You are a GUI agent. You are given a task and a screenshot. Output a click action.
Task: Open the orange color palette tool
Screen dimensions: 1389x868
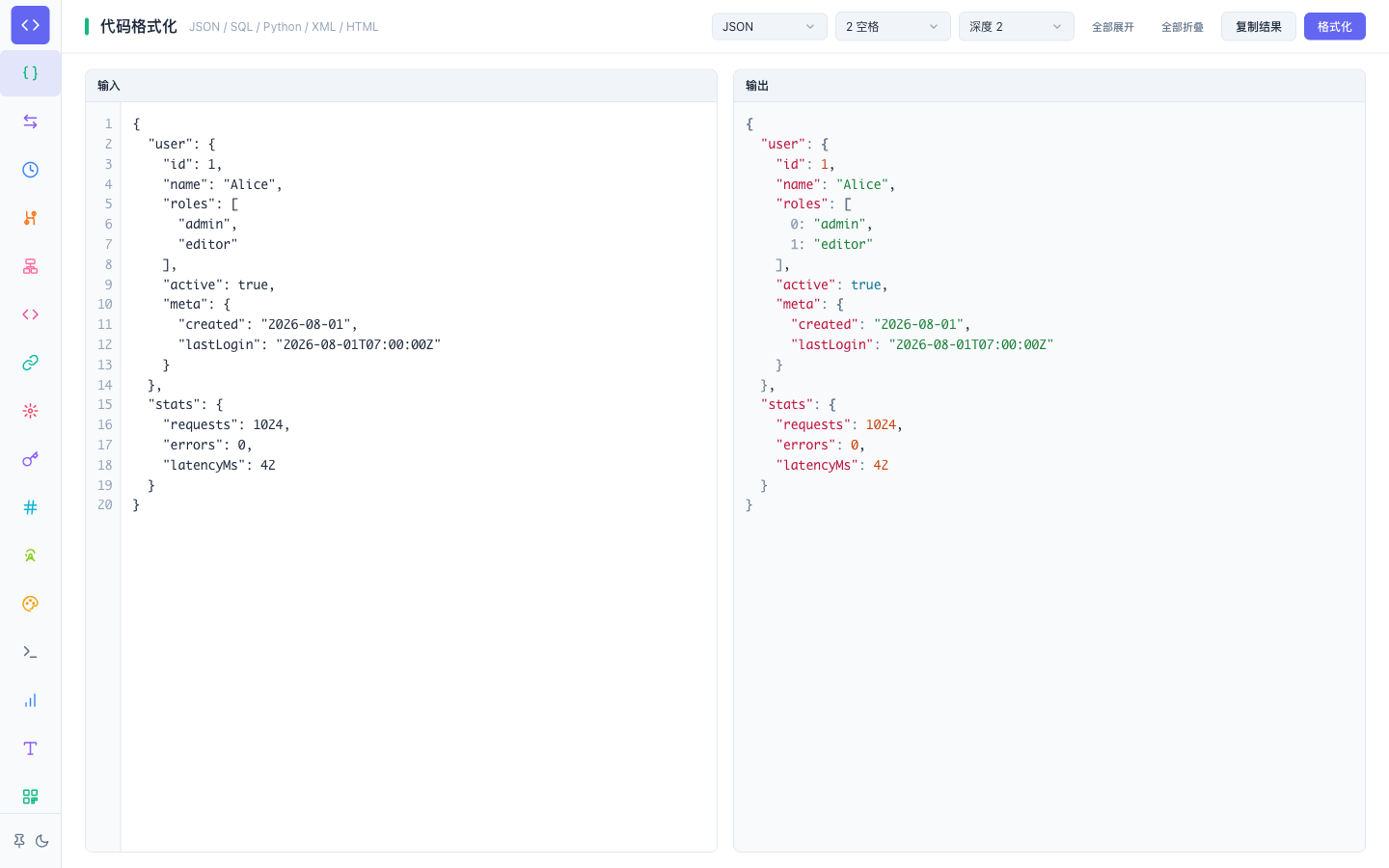pos(30,604)
